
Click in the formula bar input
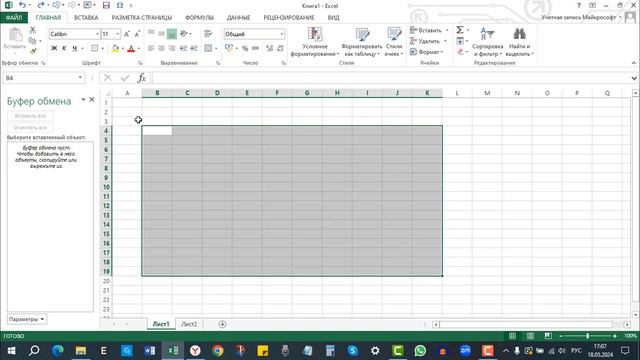tap(391, 78)
